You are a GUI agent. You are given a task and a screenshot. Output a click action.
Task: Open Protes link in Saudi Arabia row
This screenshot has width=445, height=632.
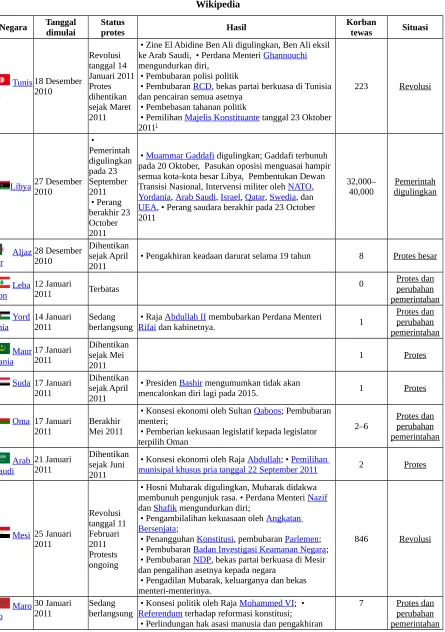click(415, 465)
